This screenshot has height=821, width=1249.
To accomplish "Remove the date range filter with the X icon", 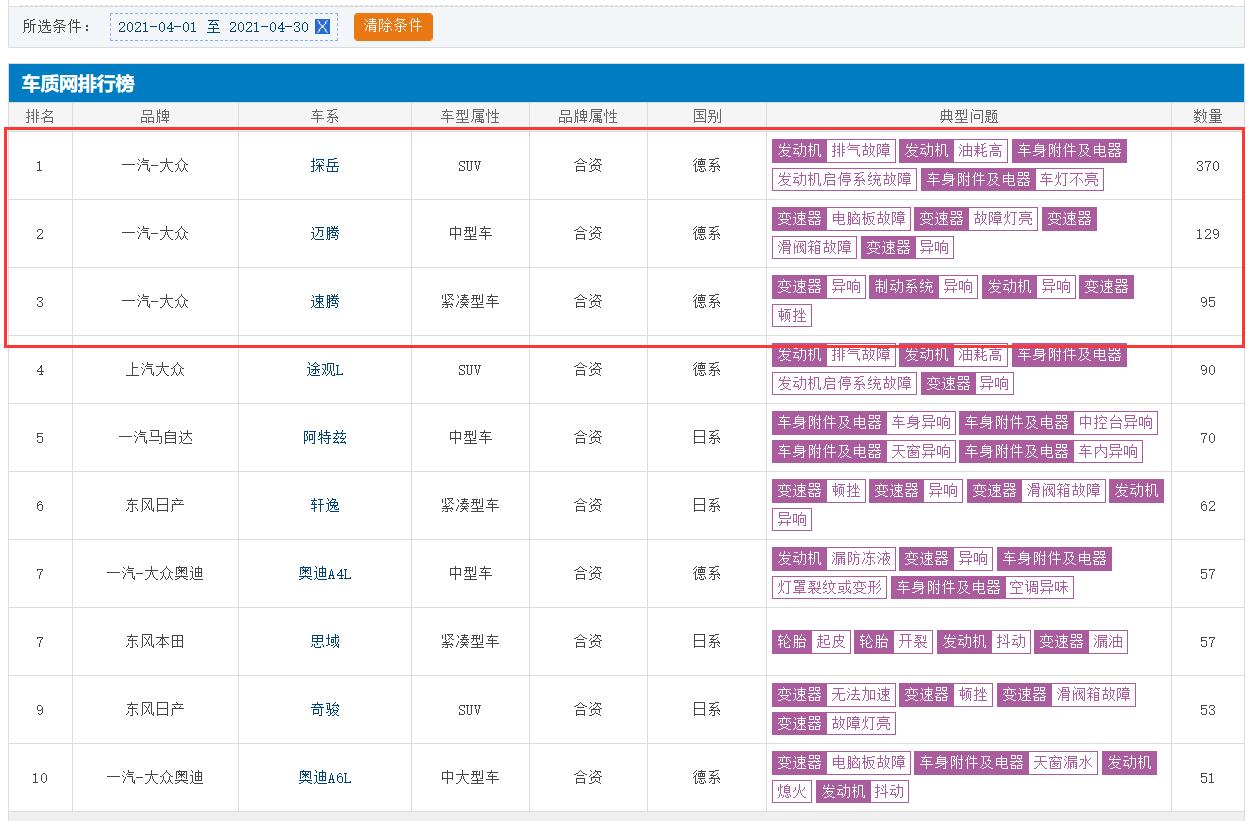I will pos(322,27).
